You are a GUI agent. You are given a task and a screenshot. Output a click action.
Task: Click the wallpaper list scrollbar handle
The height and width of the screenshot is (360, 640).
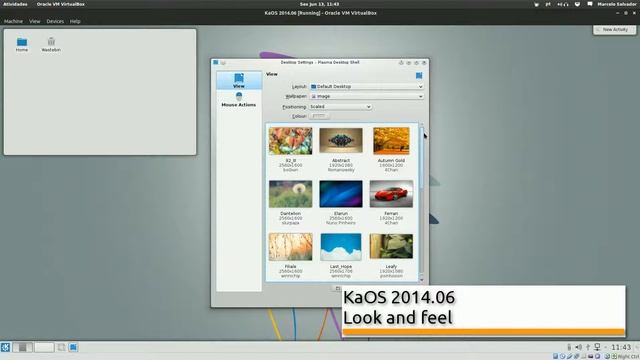coord(422,158)
